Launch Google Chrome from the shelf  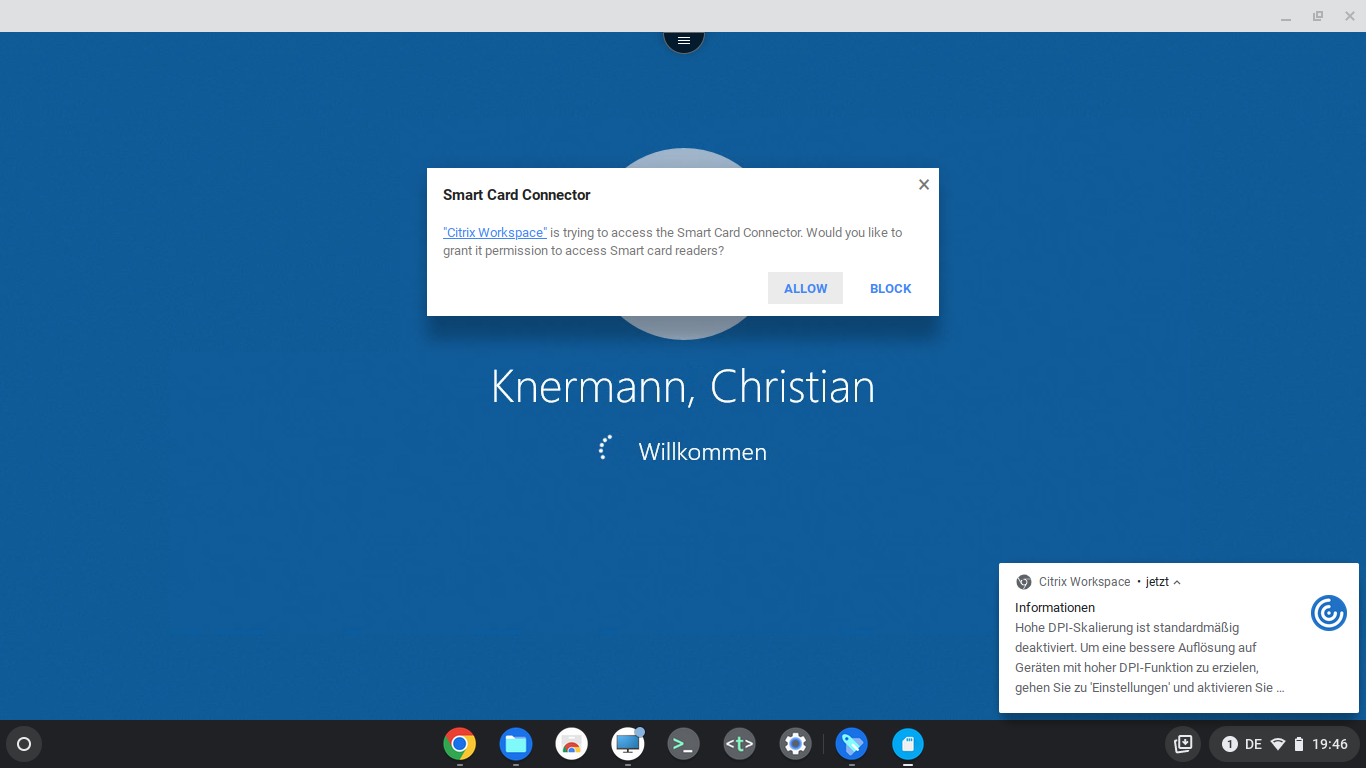coord(460,744)
